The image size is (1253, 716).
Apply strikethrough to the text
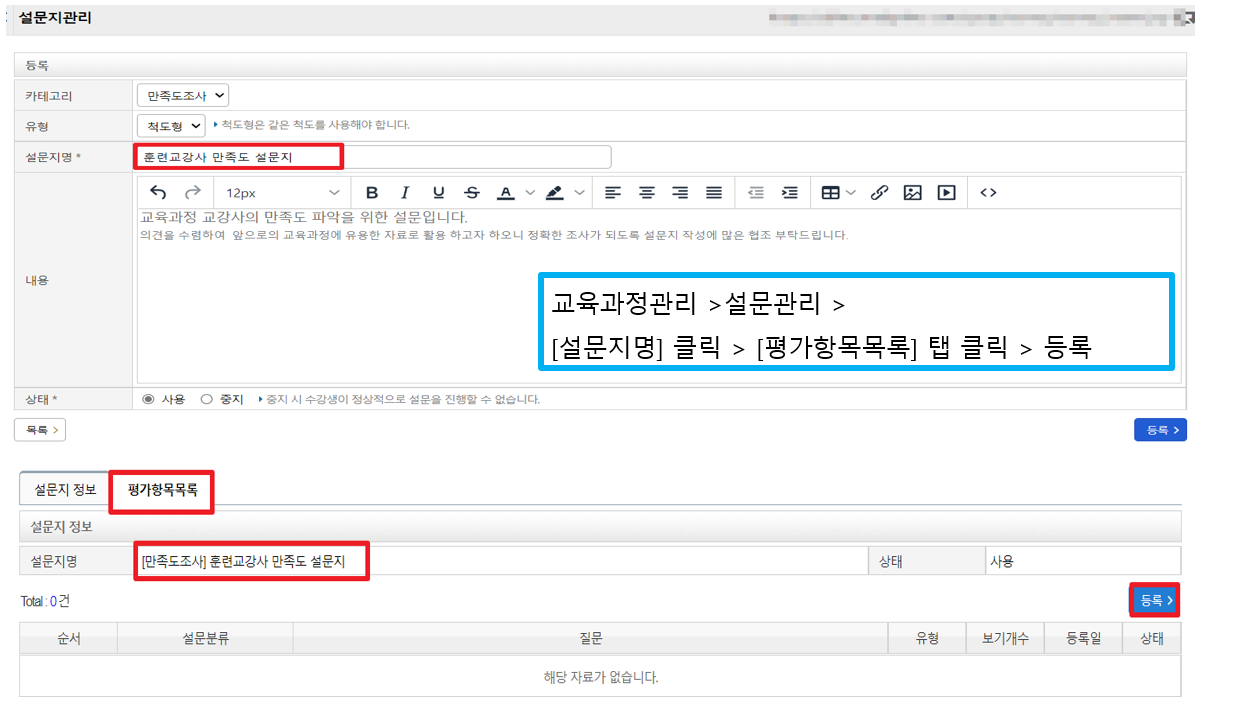(472, 193)
